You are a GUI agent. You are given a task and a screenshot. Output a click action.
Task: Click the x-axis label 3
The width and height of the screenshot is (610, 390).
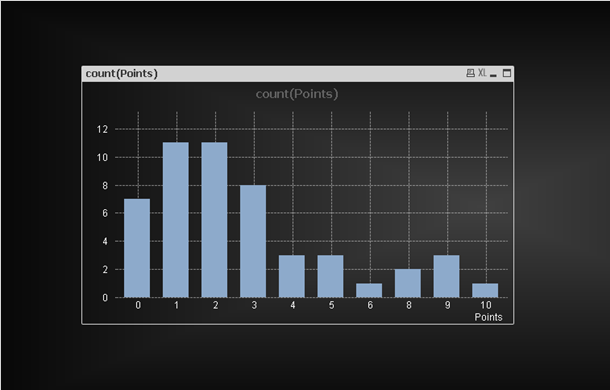254,305
